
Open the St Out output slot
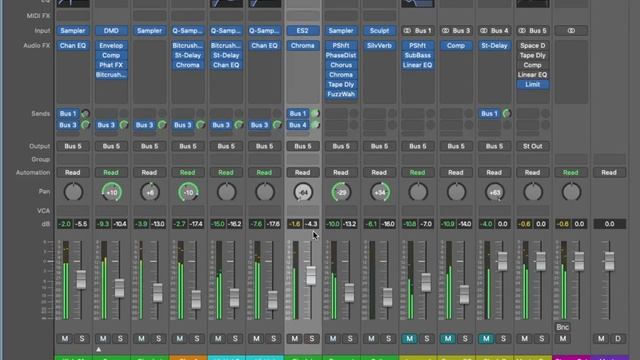click(x=532, y=146)
